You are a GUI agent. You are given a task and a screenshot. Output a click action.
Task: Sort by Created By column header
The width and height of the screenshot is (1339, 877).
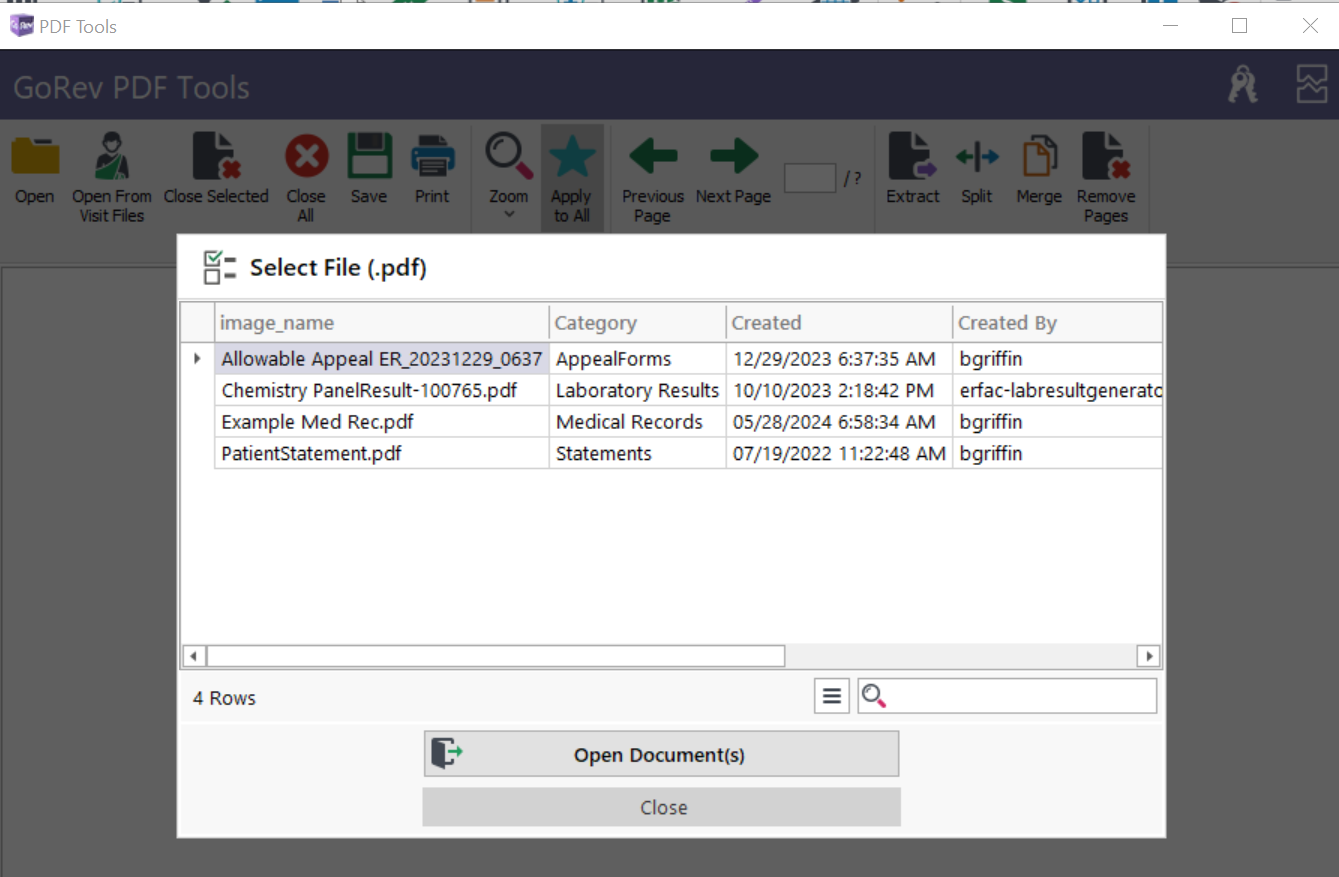[x=1057, y=323]
